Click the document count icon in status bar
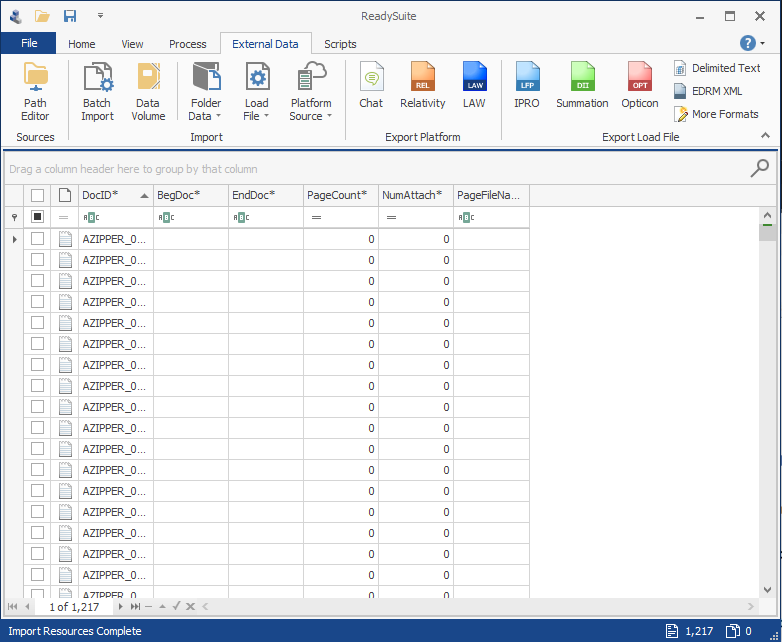This screenshot has height=642, width=782. click(x=672, y=631)
